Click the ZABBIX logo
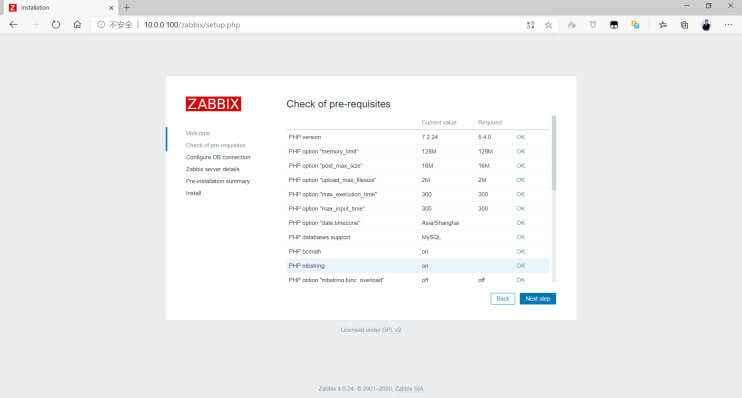The height and width of the screenshot is (398, 742). coord(213,104)
